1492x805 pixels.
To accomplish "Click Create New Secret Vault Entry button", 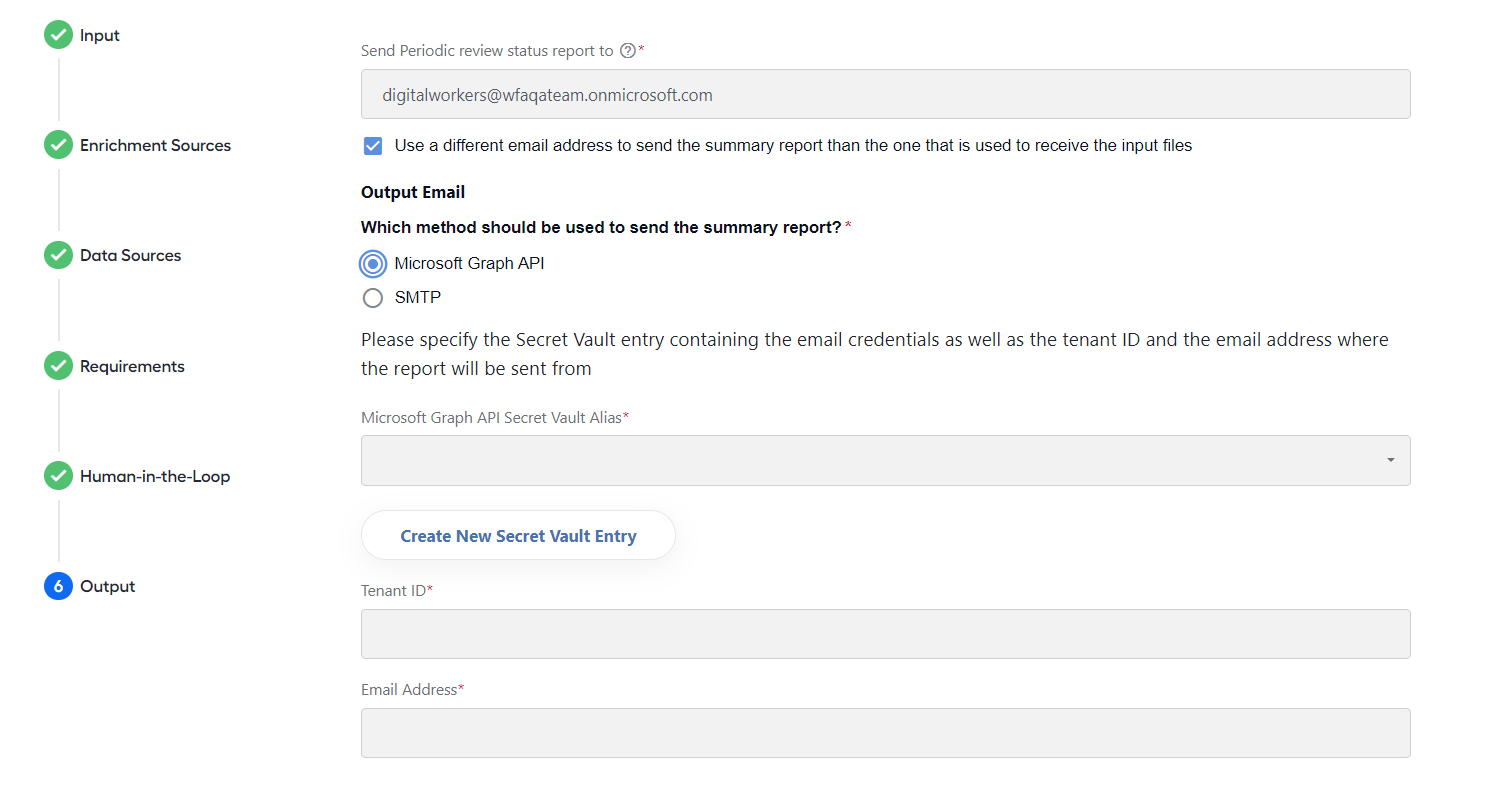I will click(518, 536).
